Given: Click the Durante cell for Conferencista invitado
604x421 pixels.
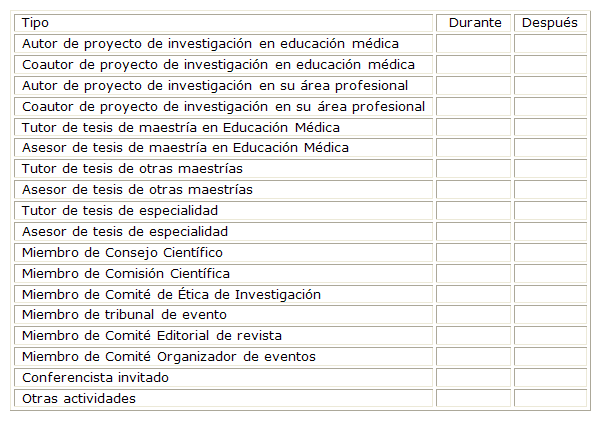Looking at the screenshot, I should tap(474, 377).
